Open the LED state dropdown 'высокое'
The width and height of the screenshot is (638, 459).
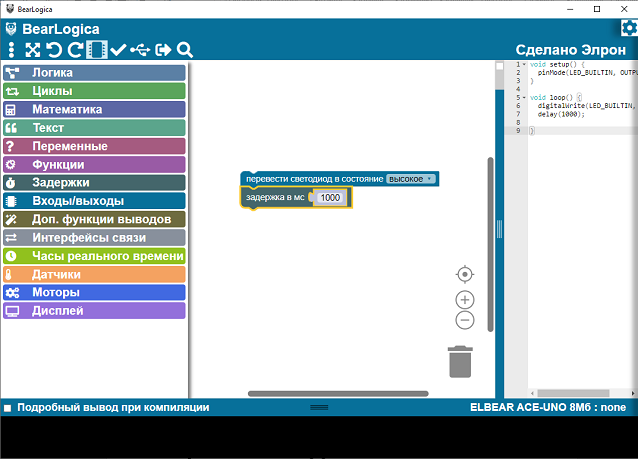[411, 179]
